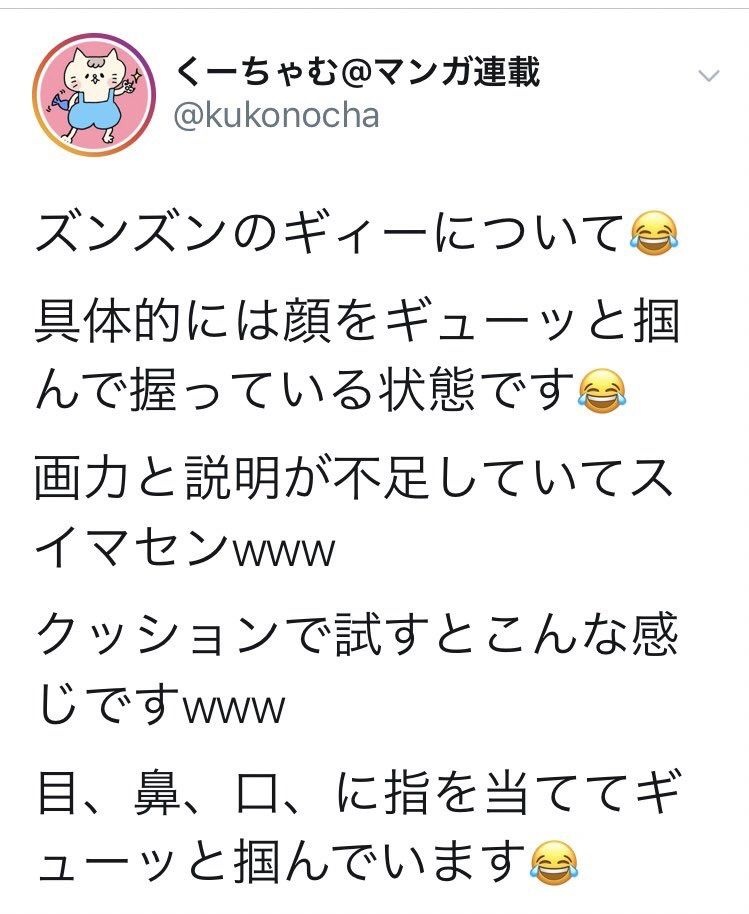Click laughing emoji after 状態です
Screen dimensions: 749x914
click(x=602, y=391)
